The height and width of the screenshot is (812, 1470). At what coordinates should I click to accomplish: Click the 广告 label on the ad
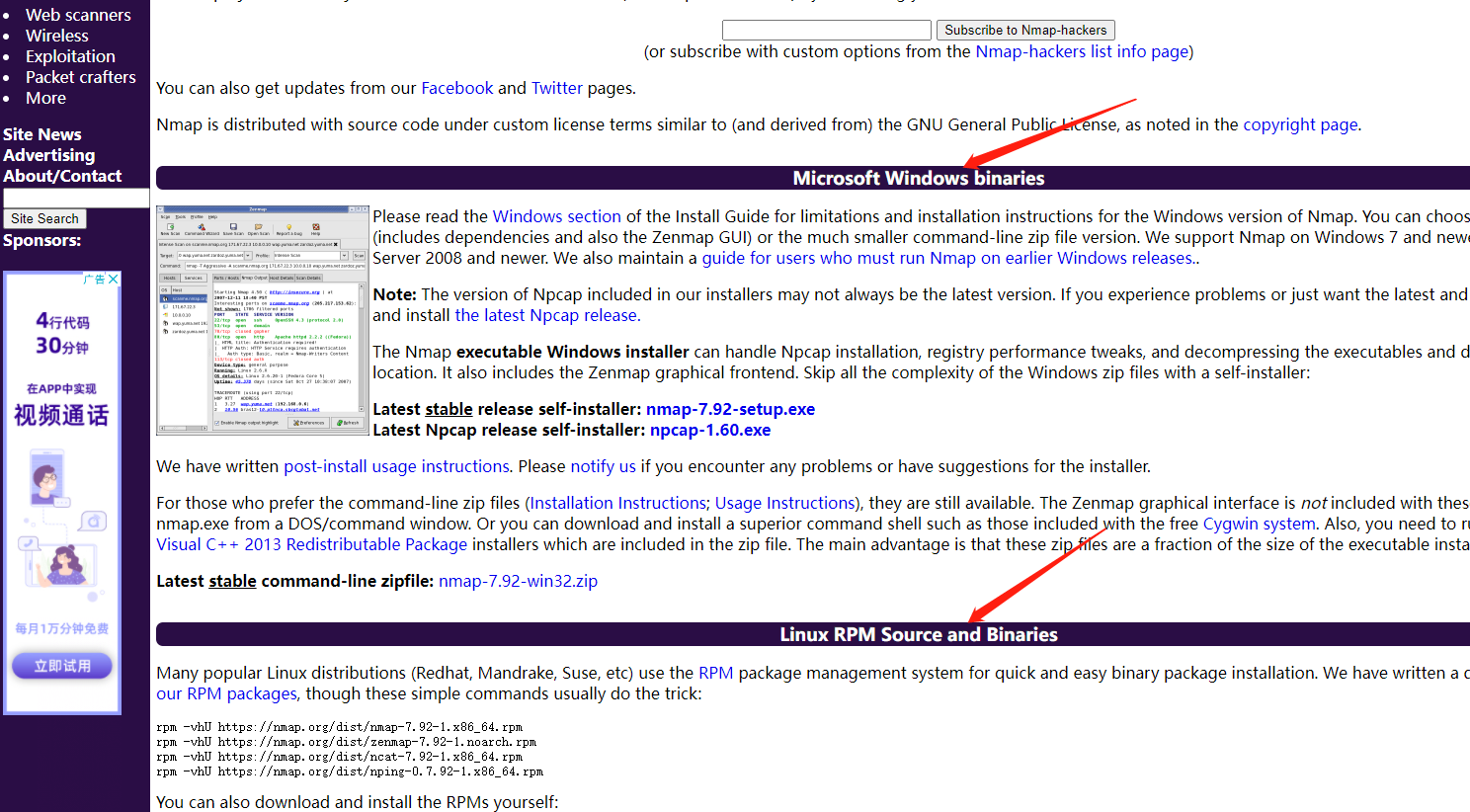coord(95,280)
